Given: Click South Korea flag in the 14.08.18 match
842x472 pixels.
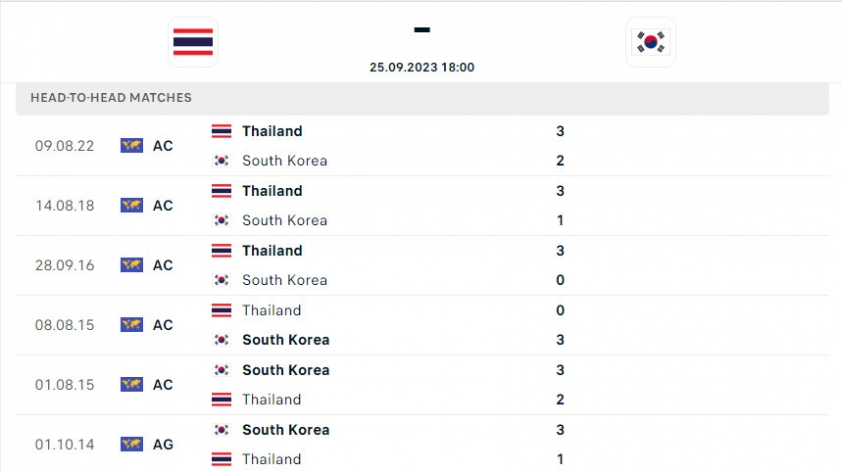Looking at the screenshot, I should tap(221, 220).
